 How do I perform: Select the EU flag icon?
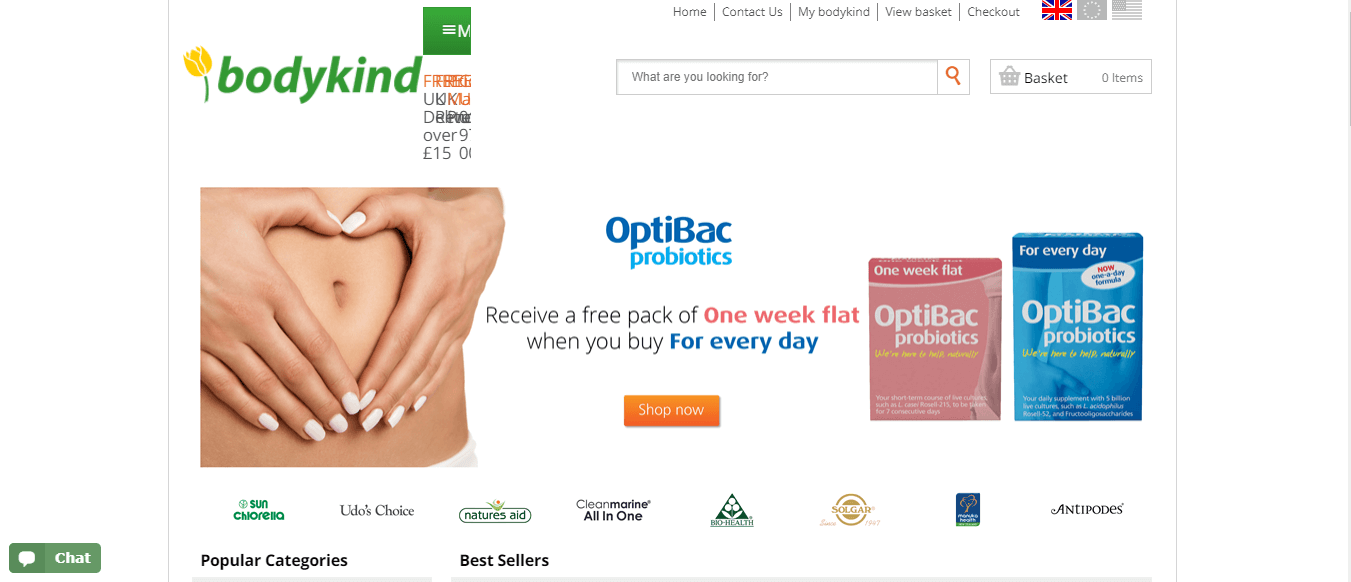click(x=1092, y=10)
